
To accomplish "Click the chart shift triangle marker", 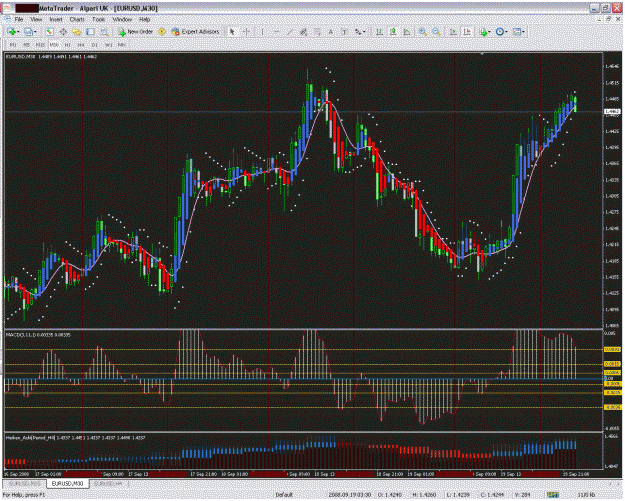I will pyautogui.click(x=482, y=54).
